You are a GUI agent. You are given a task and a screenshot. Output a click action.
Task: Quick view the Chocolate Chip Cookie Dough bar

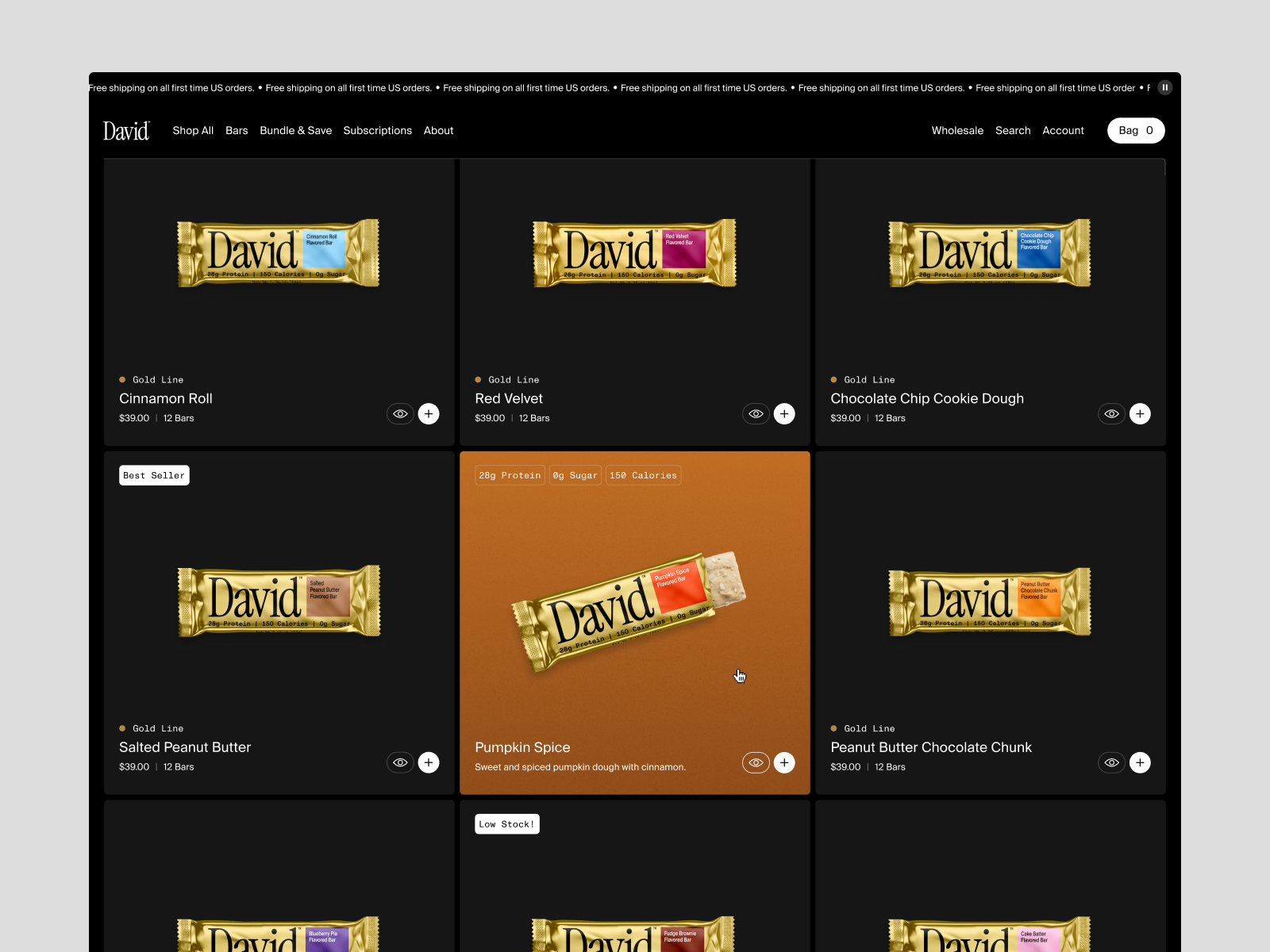pos(1111,413)
